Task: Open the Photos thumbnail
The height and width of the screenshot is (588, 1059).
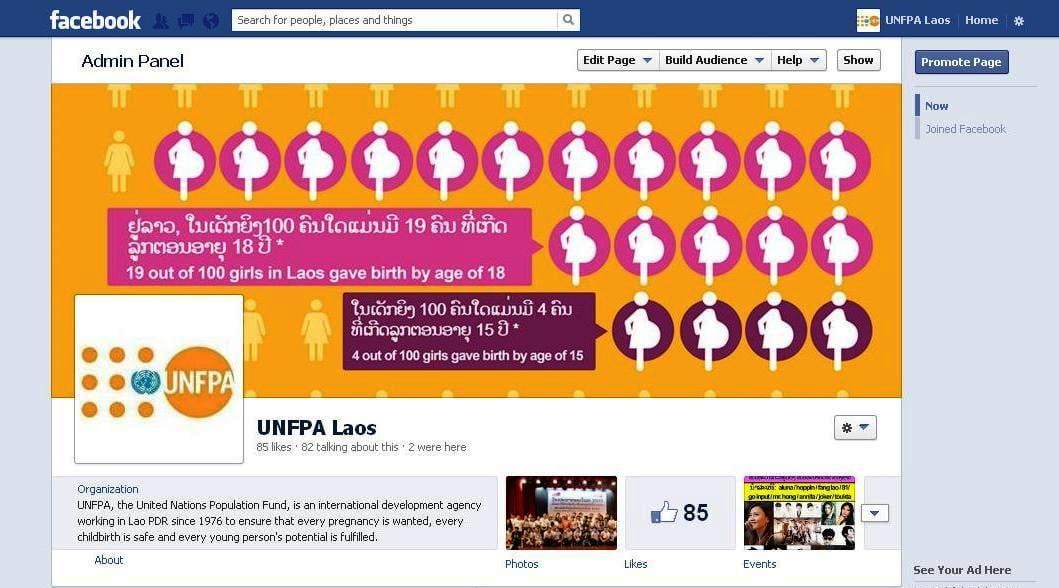Action: 561,512
